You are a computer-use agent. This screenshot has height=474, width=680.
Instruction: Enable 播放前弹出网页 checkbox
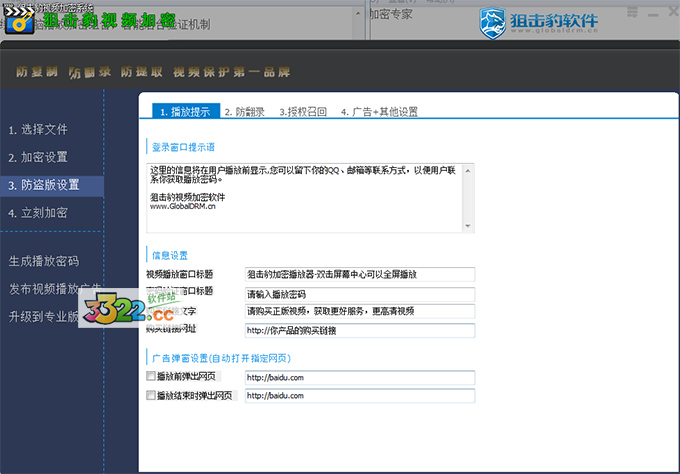pos(150,376)
